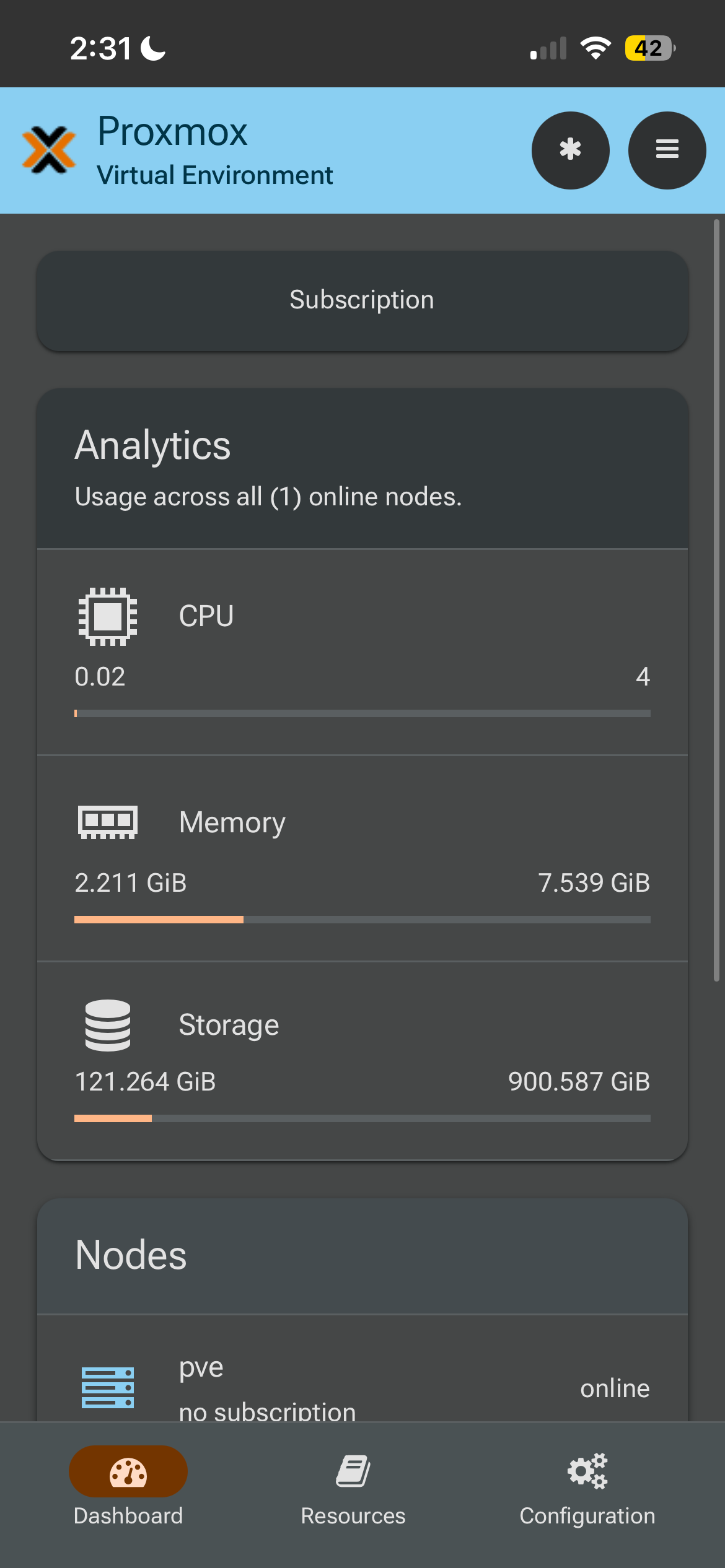The width and height of the screenshot is (725, 1568).
Task: Click the CPU usage progress bar
Action: 362,713
